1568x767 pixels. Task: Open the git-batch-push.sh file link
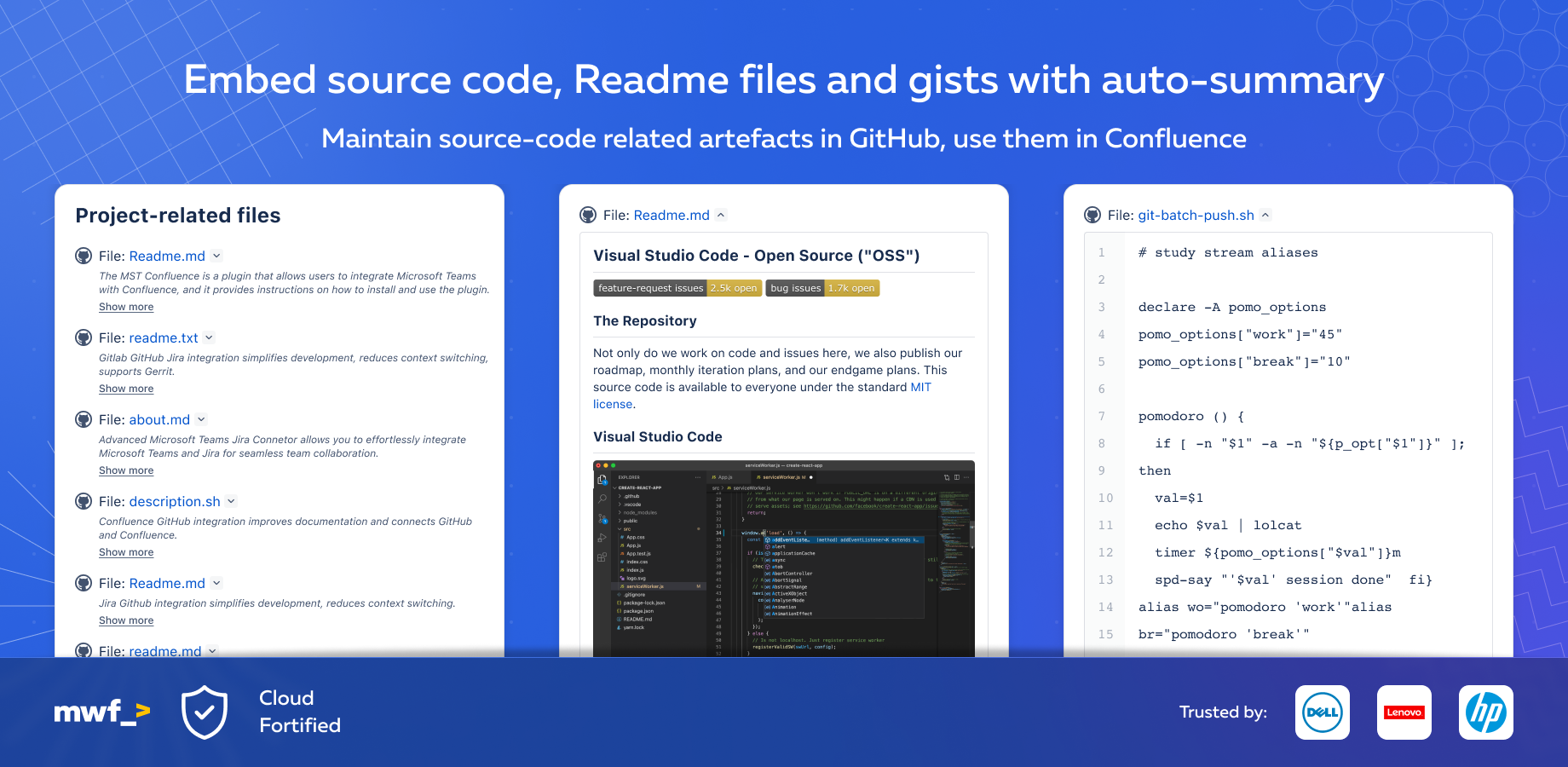tap(1196, 215)
